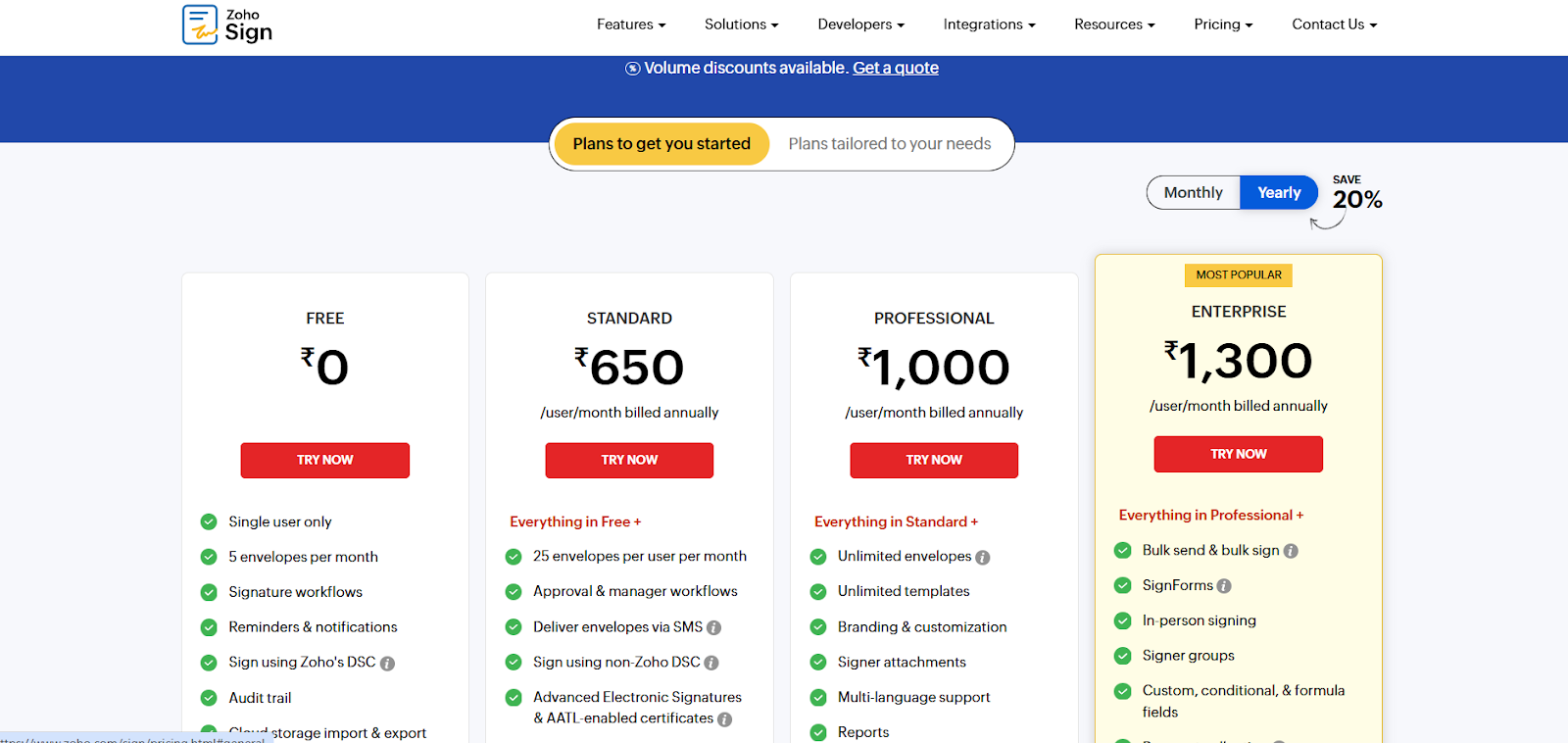Select 'Plans to get you started' tab

pyautogui.click(x=661, y=144)
